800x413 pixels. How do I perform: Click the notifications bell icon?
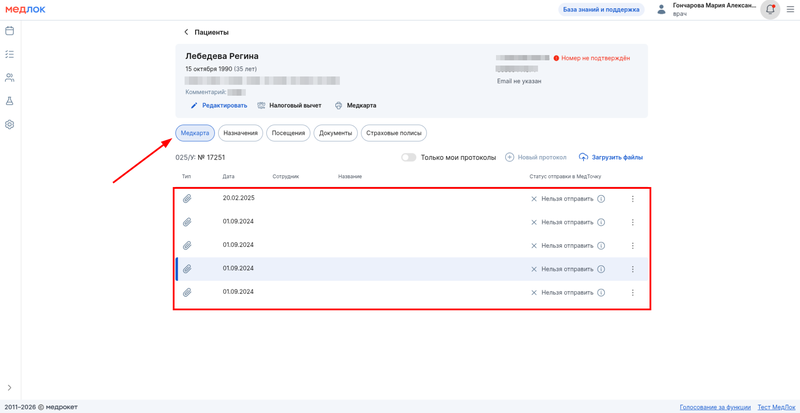770,10
